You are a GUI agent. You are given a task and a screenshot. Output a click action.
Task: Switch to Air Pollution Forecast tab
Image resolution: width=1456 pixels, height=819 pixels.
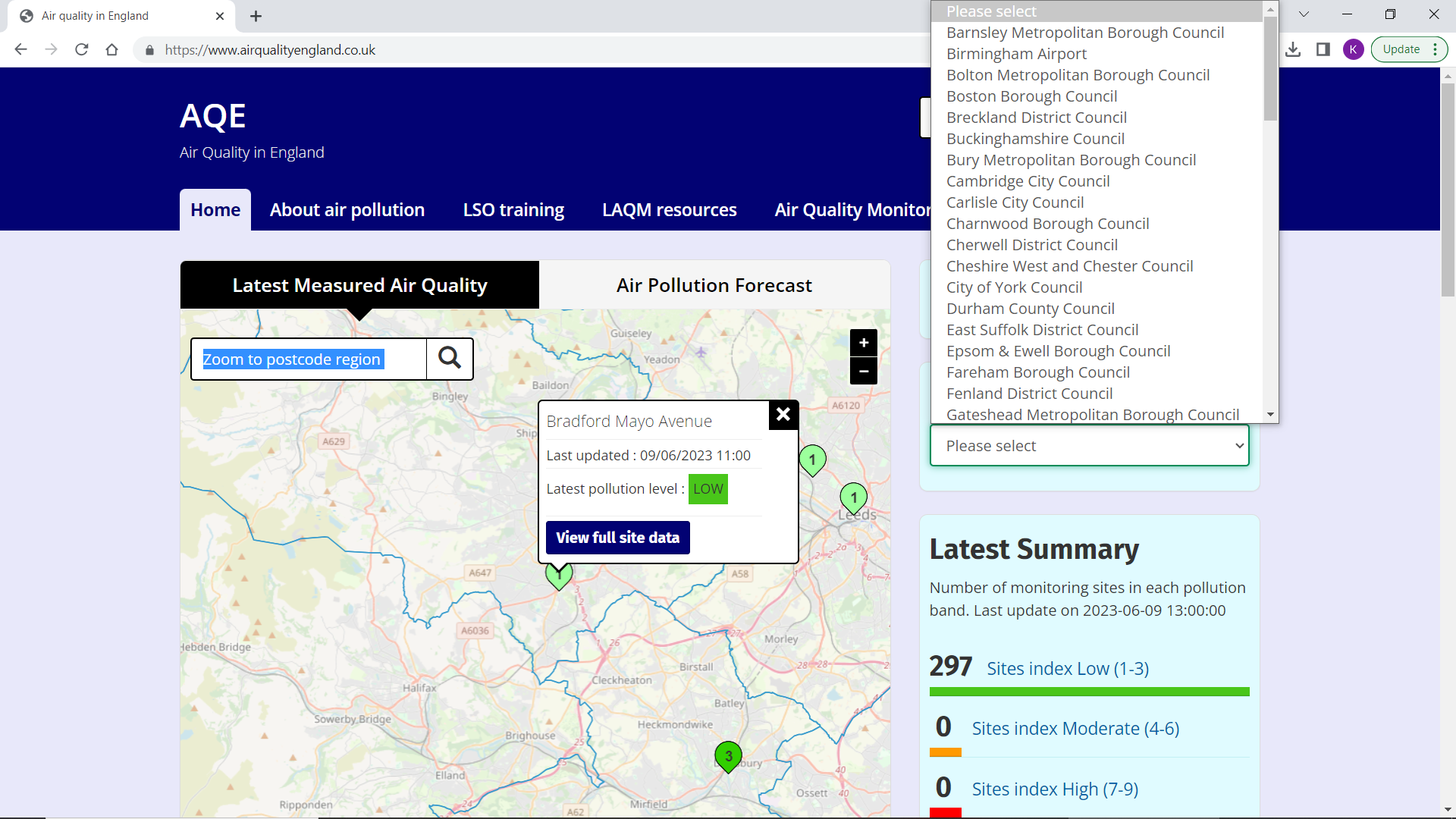[714, 285]
